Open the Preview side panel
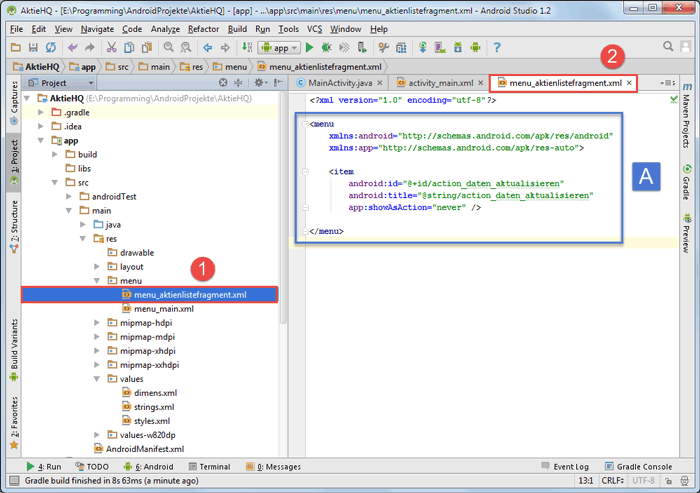 coord(687,233)
